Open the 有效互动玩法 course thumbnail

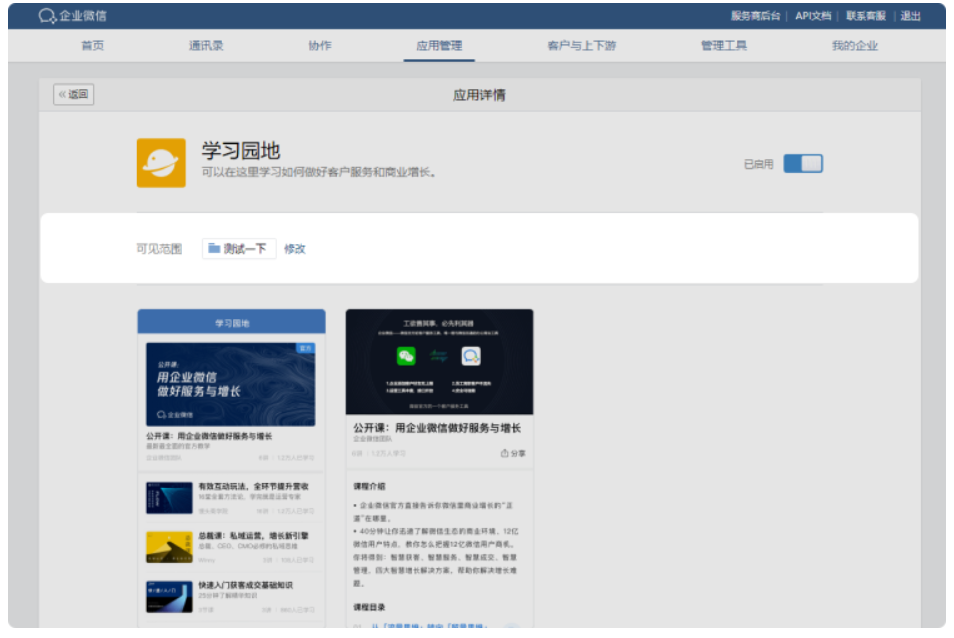click(x=169, y=498)
